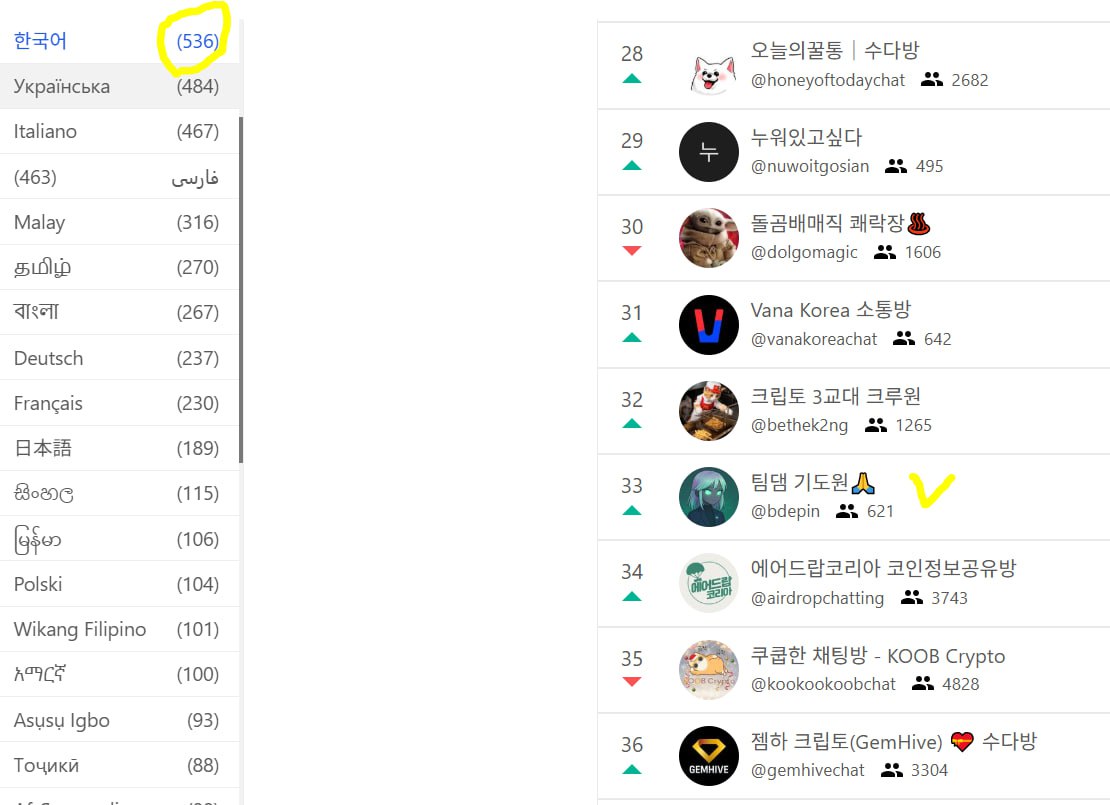
Task: Click the members icon beside 2682
Action: coord(932,80)
